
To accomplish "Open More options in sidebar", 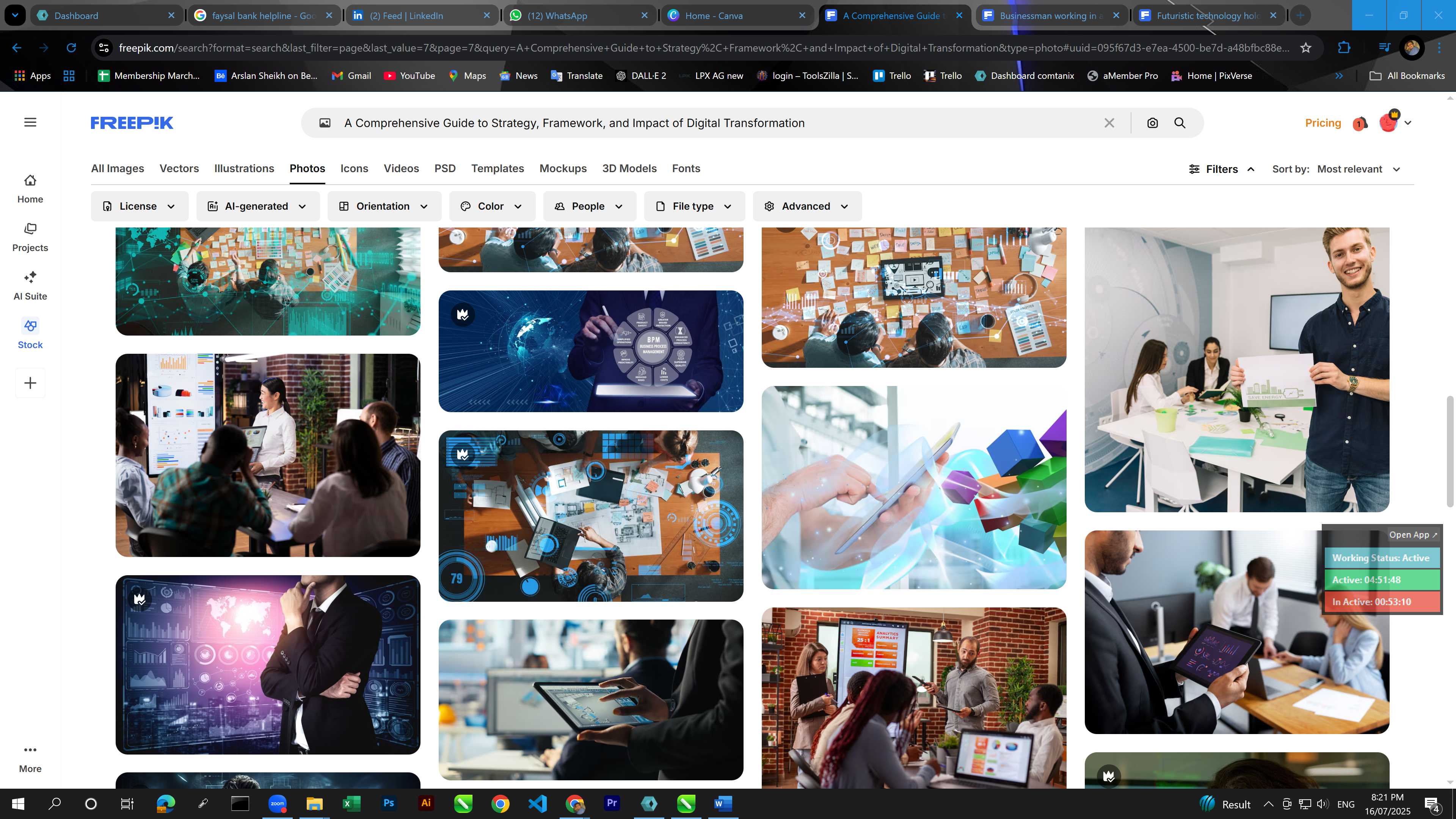I will point(30,758).
